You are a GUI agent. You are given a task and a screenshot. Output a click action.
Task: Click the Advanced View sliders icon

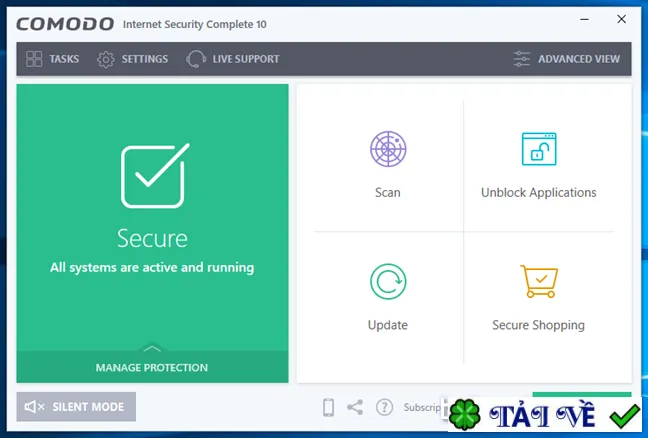(x=522, y=59)
